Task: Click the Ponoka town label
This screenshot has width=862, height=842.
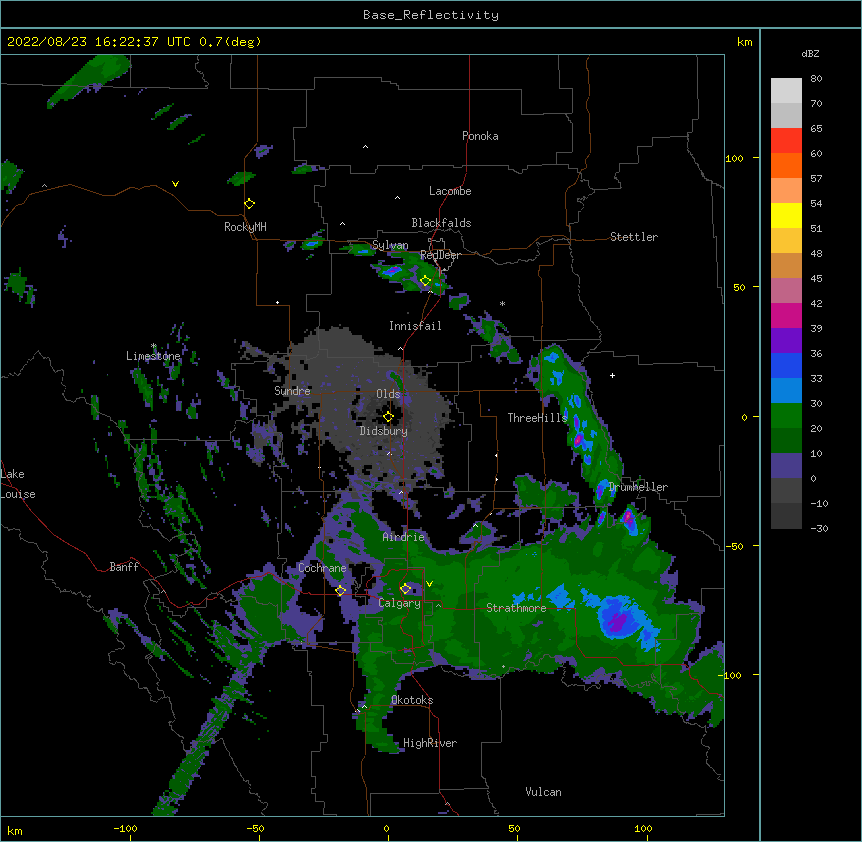Action: click(480, 136)
